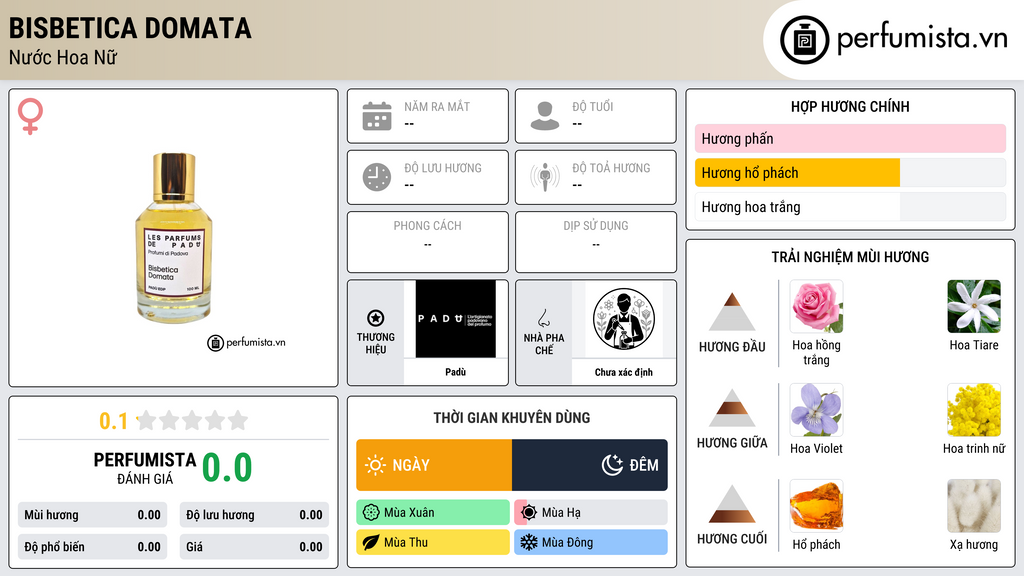1024x576 pixels.
Task: Select the Mùa Đông season bar
Action: 591,542
